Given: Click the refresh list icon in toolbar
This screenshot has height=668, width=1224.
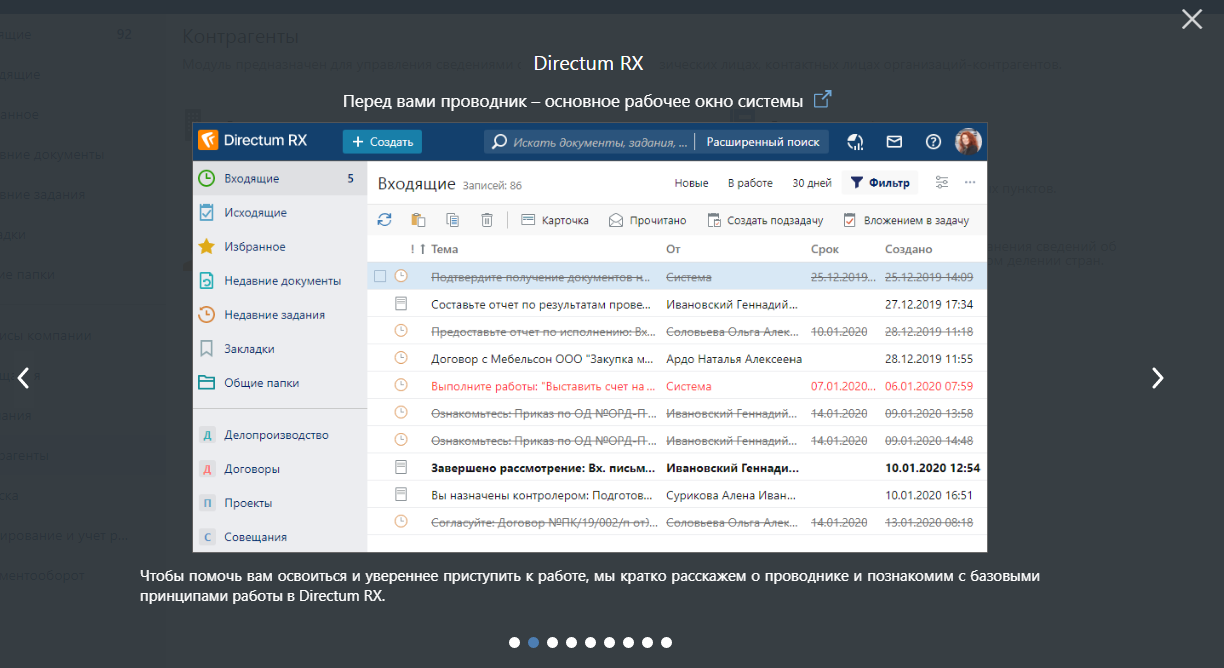Looking at the screenshot, I should tap(384, 220).
